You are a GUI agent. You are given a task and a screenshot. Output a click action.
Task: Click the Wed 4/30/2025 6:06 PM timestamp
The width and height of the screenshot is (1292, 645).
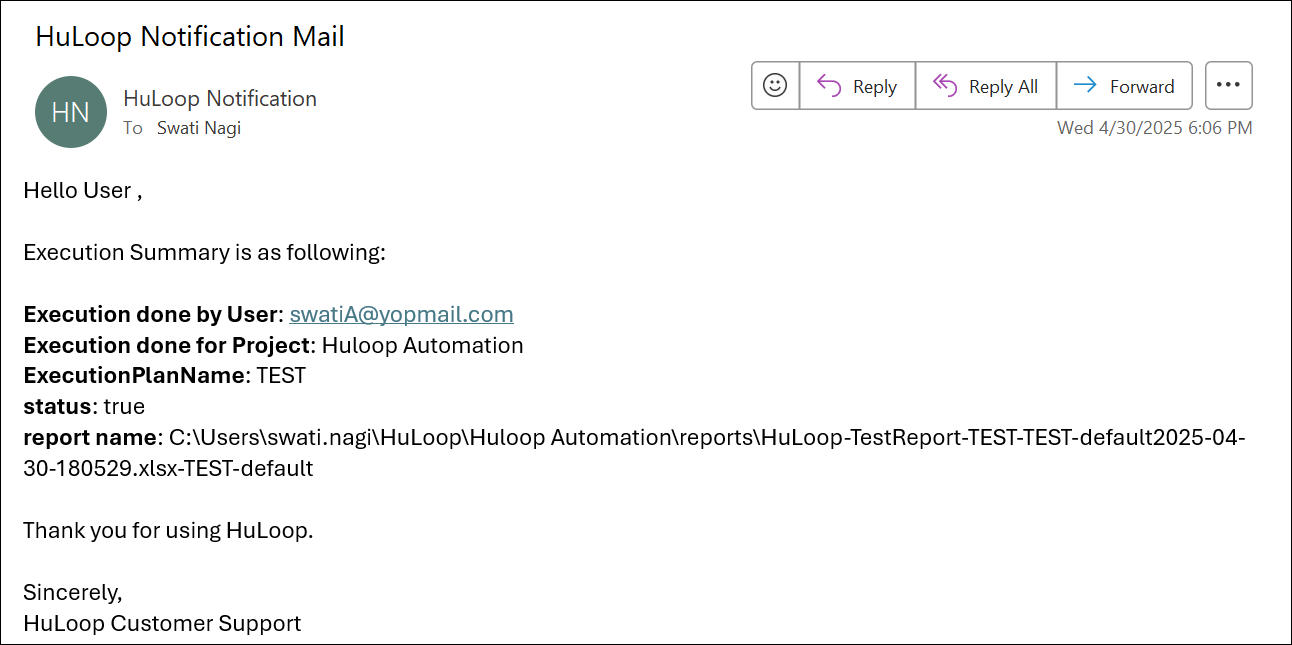1154,128
